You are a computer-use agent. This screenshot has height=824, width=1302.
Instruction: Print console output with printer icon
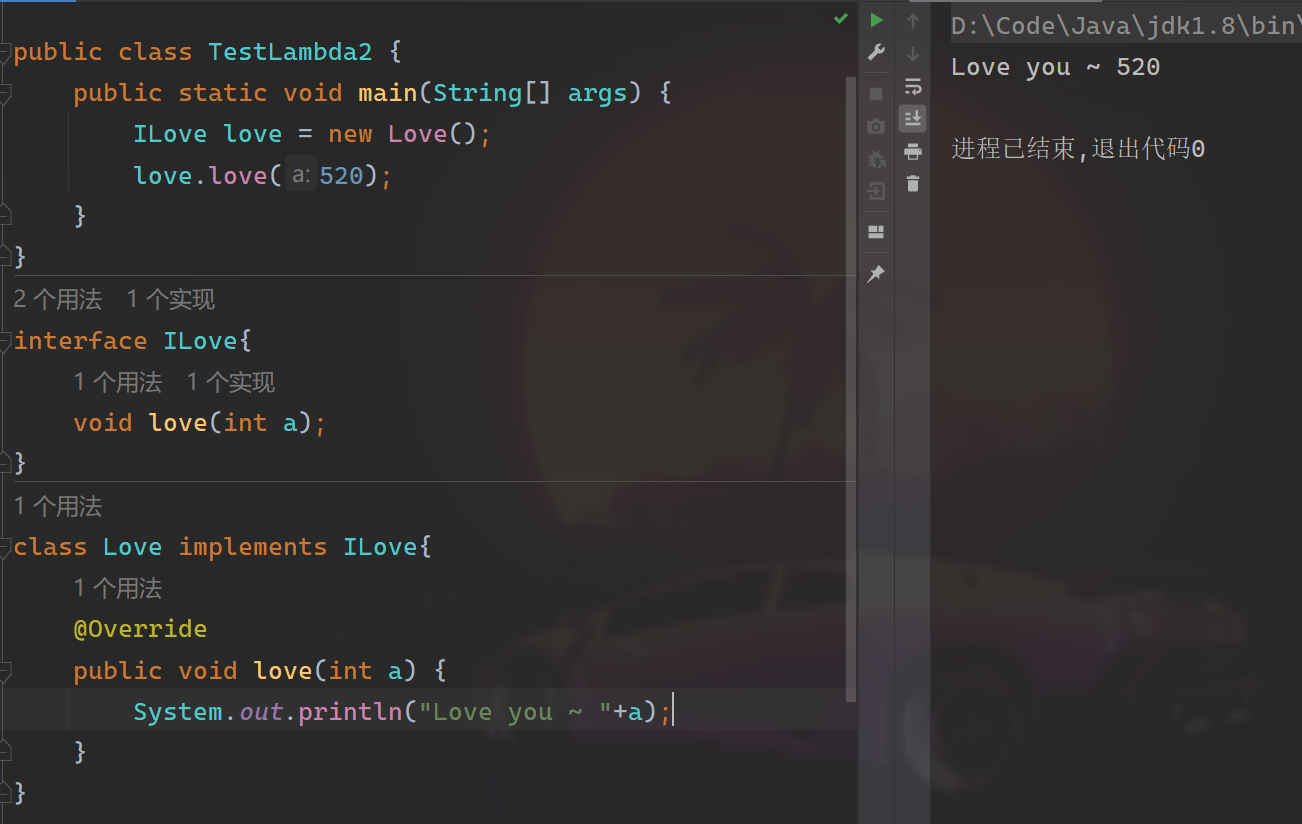(x=912, y=151)
